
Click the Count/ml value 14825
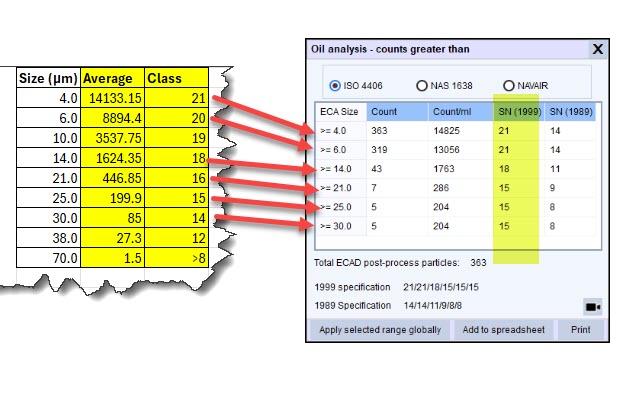446,131
